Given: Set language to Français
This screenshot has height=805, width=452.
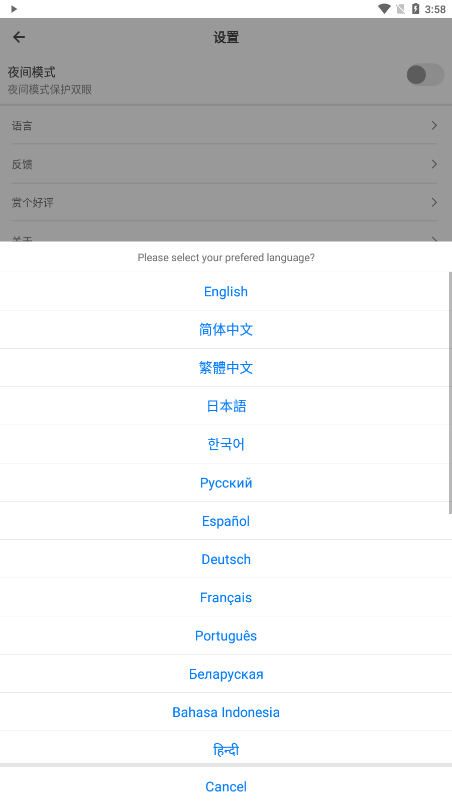Looking at the screenshot, I should [226, 598].
